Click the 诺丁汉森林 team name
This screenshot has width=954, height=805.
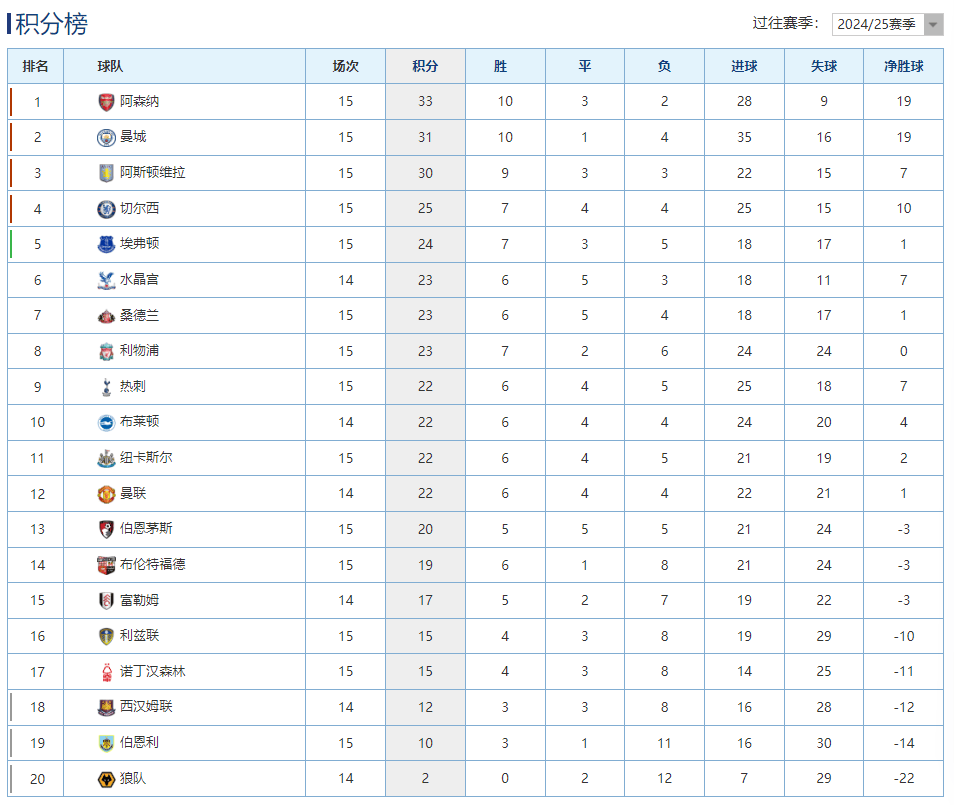(x=152, y=671)
